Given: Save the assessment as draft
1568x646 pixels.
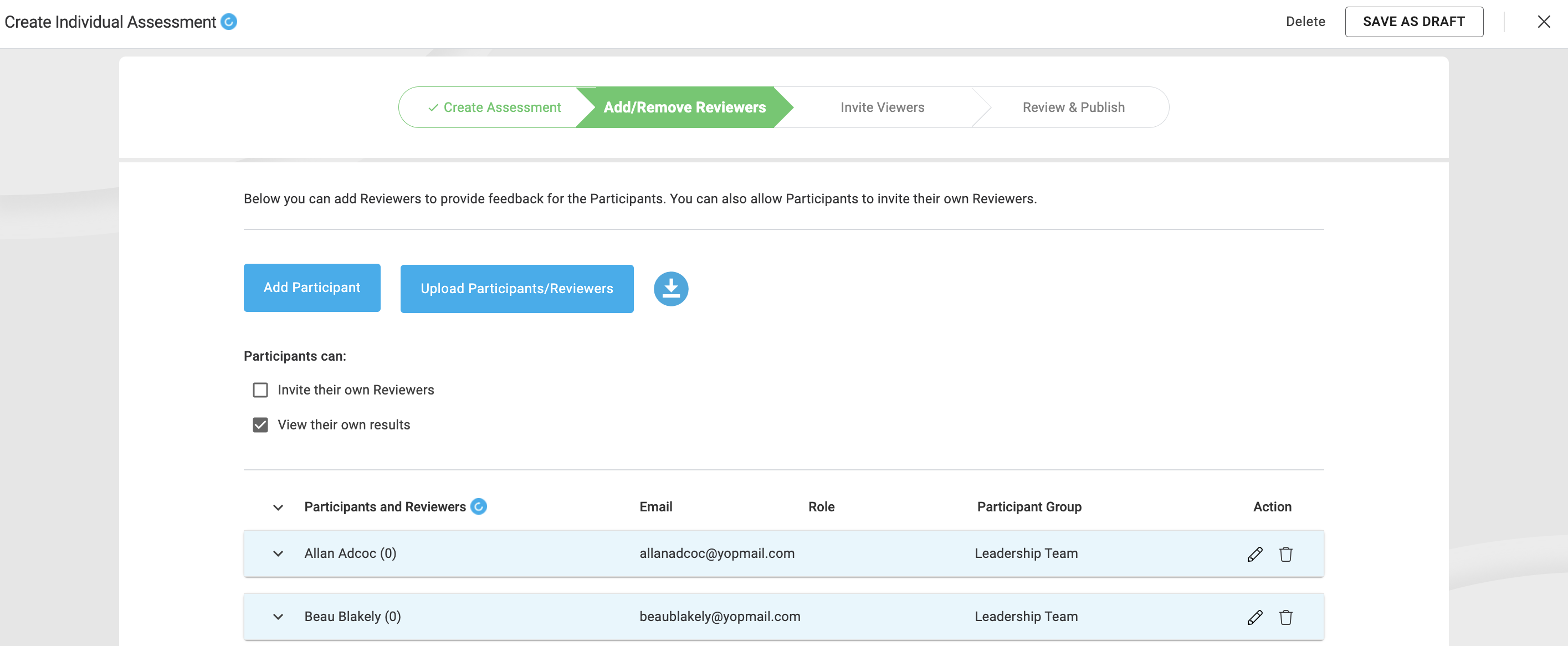Looking at the screenshot, I should coord(1413,22).
